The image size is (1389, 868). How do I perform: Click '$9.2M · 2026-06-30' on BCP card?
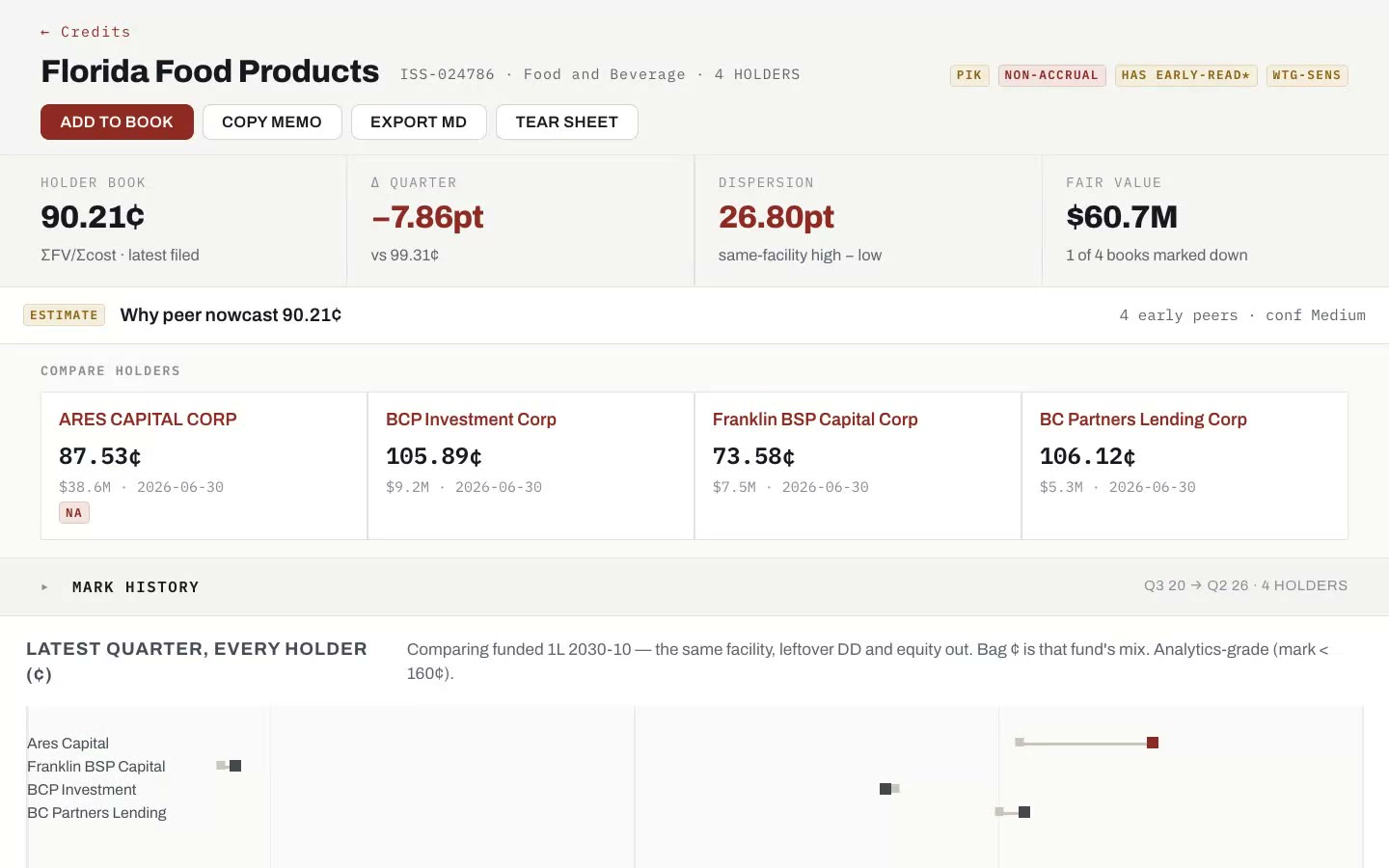(x=464, y=487)
